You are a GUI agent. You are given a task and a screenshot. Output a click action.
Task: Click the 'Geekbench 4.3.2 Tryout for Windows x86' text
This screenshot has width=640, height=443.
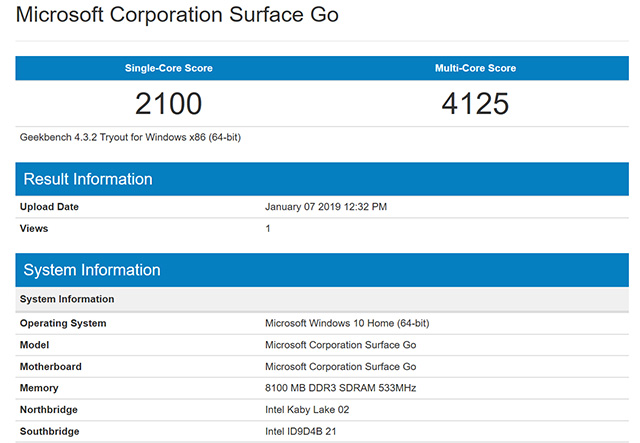[130, 138]
